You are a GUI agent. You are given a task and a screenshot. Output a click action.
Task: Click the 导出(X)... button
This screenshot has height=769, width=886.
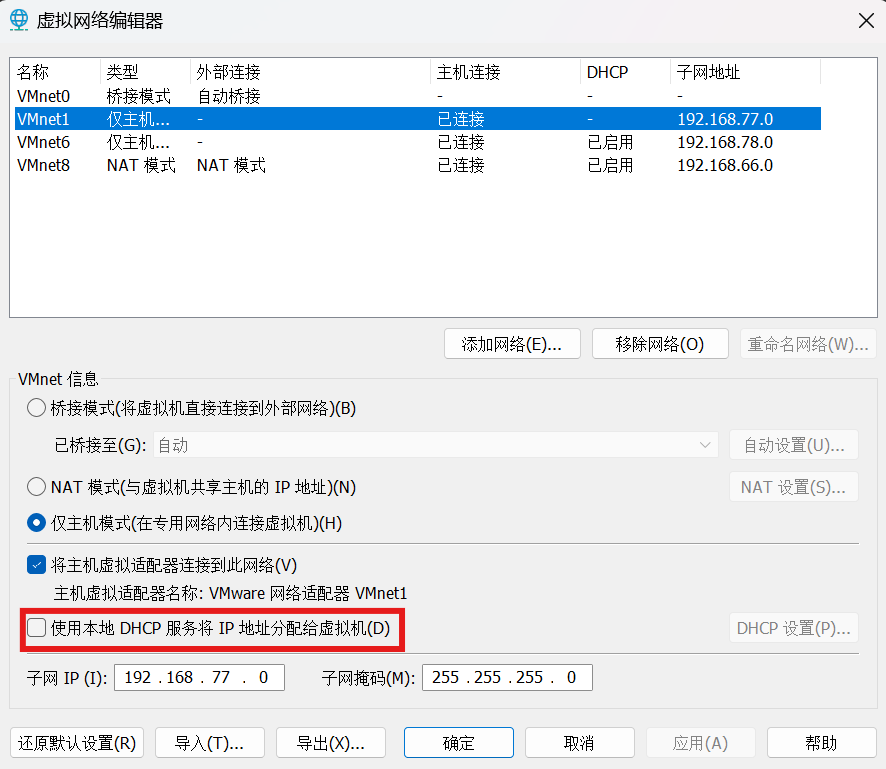click(331, 742)
